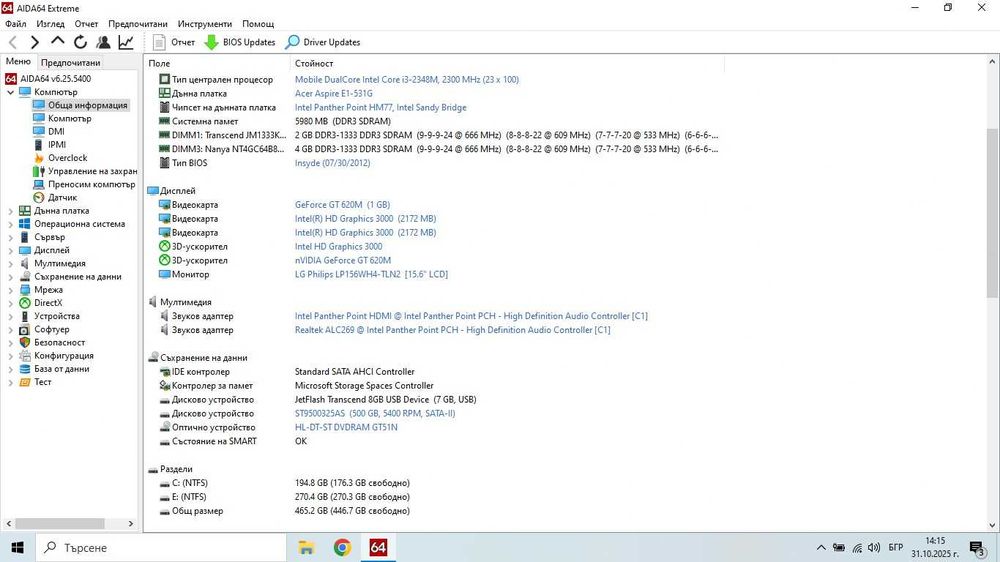Open the volume speaker tray icon

(x=874, y=547)
